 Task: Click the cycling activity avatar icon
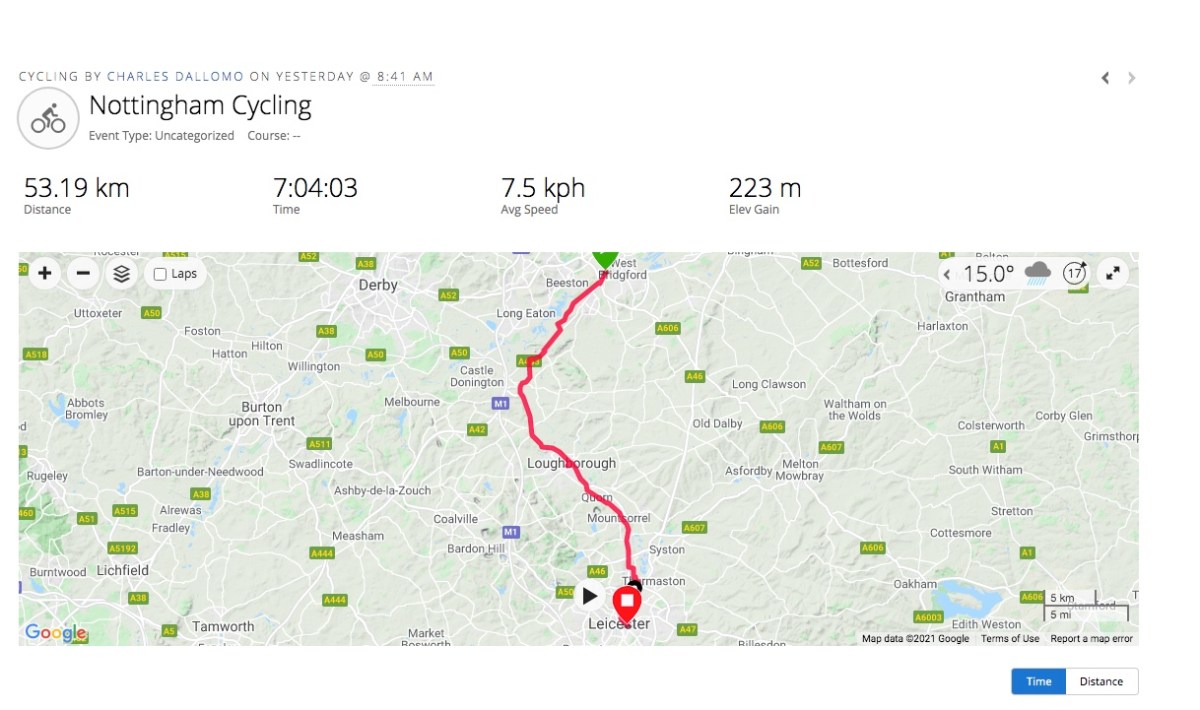coord(47,117)
